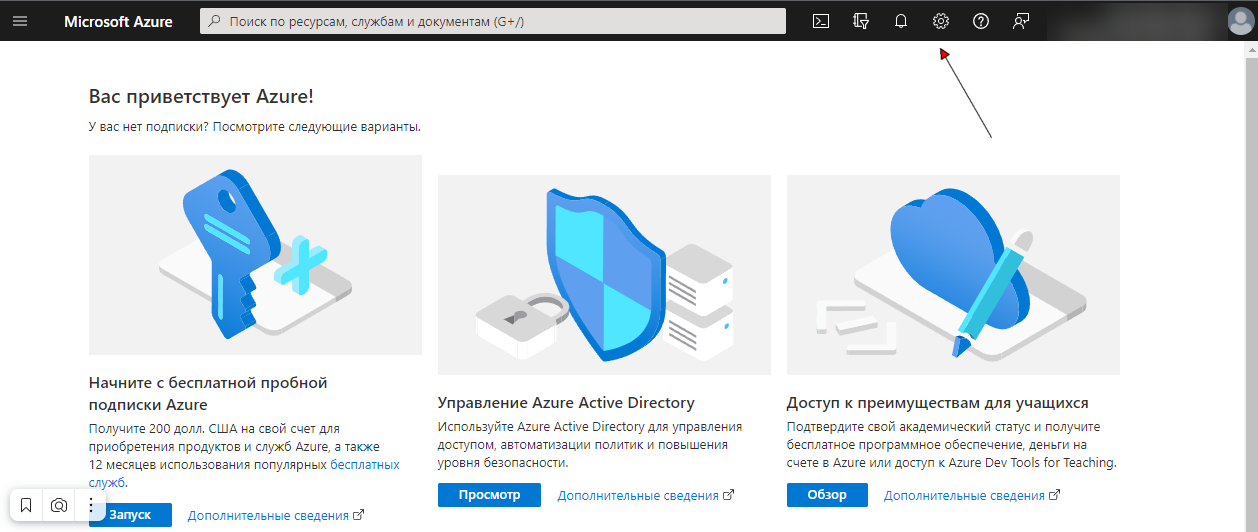The height and width of the screenshot is (532, 1258).
Task: Open the help question mark icon
Action: 981,21
